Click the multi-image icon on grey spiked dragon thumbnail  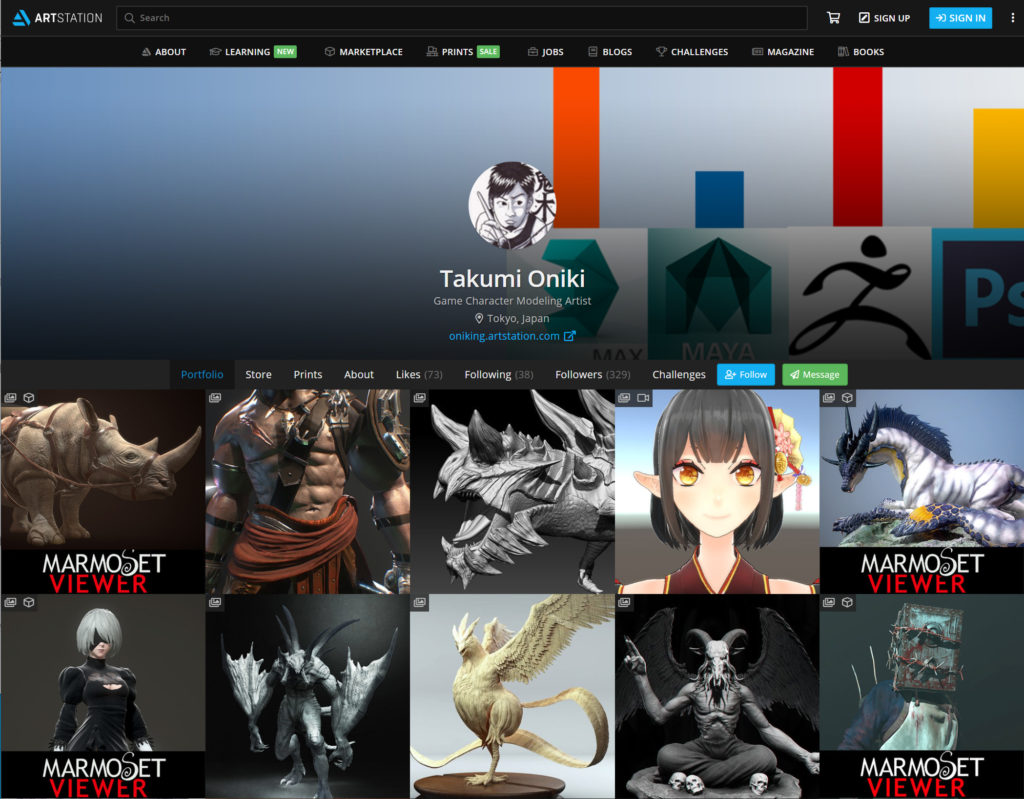pyautogui.click(x=420, y=398)
